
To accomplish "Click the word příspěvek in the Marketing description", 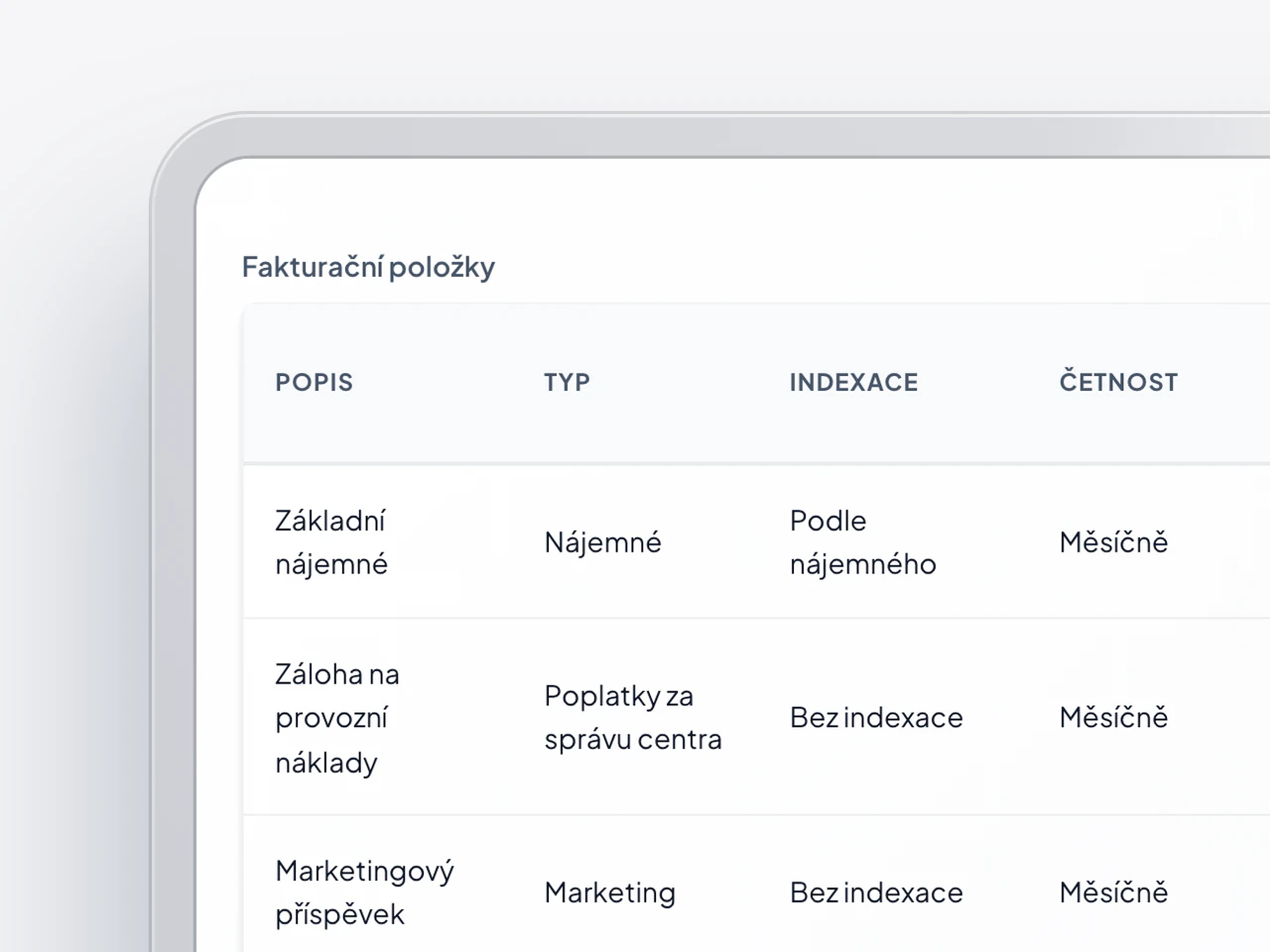I will [x=339, y=914].
